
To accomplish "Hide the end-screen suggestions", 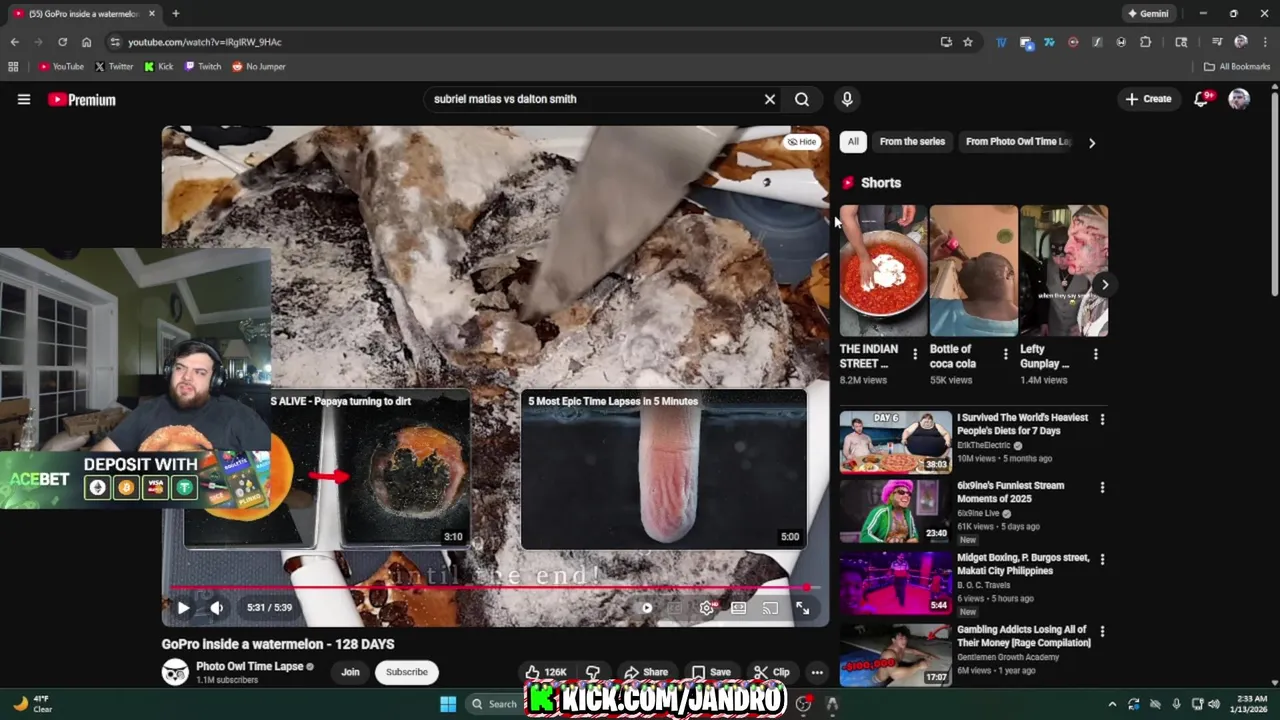I will (x=802, y=142).
